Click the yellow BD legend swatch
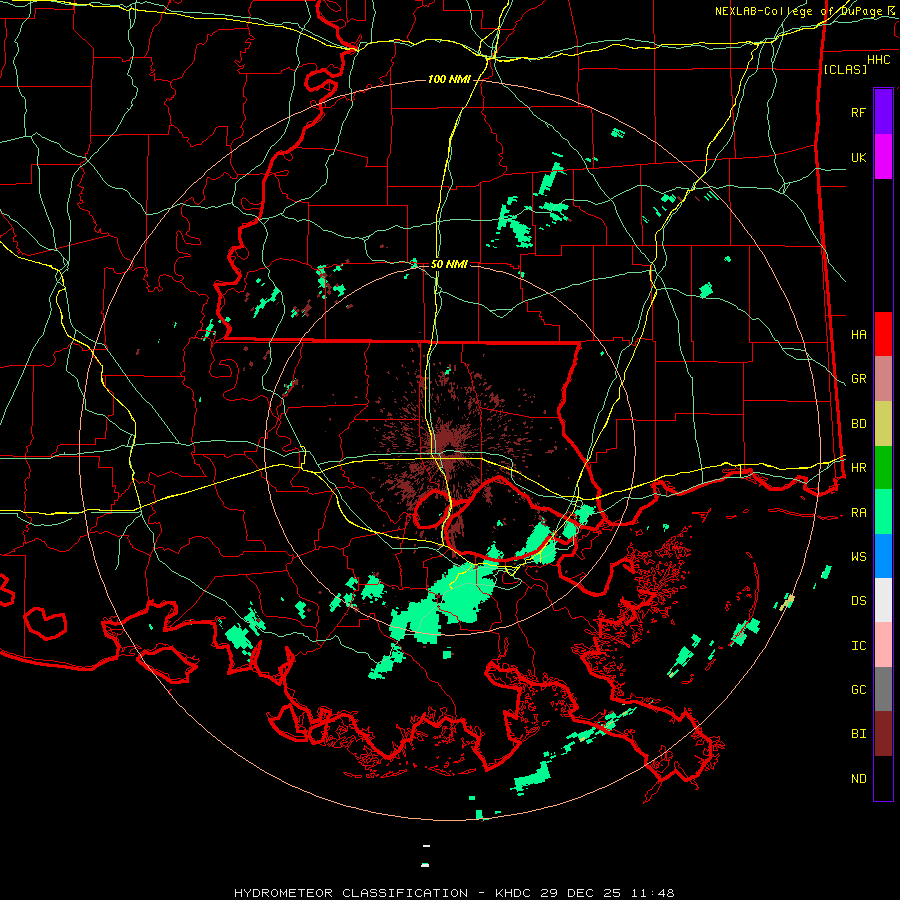This screenshot has width=900, height=900. coord(883,424)
